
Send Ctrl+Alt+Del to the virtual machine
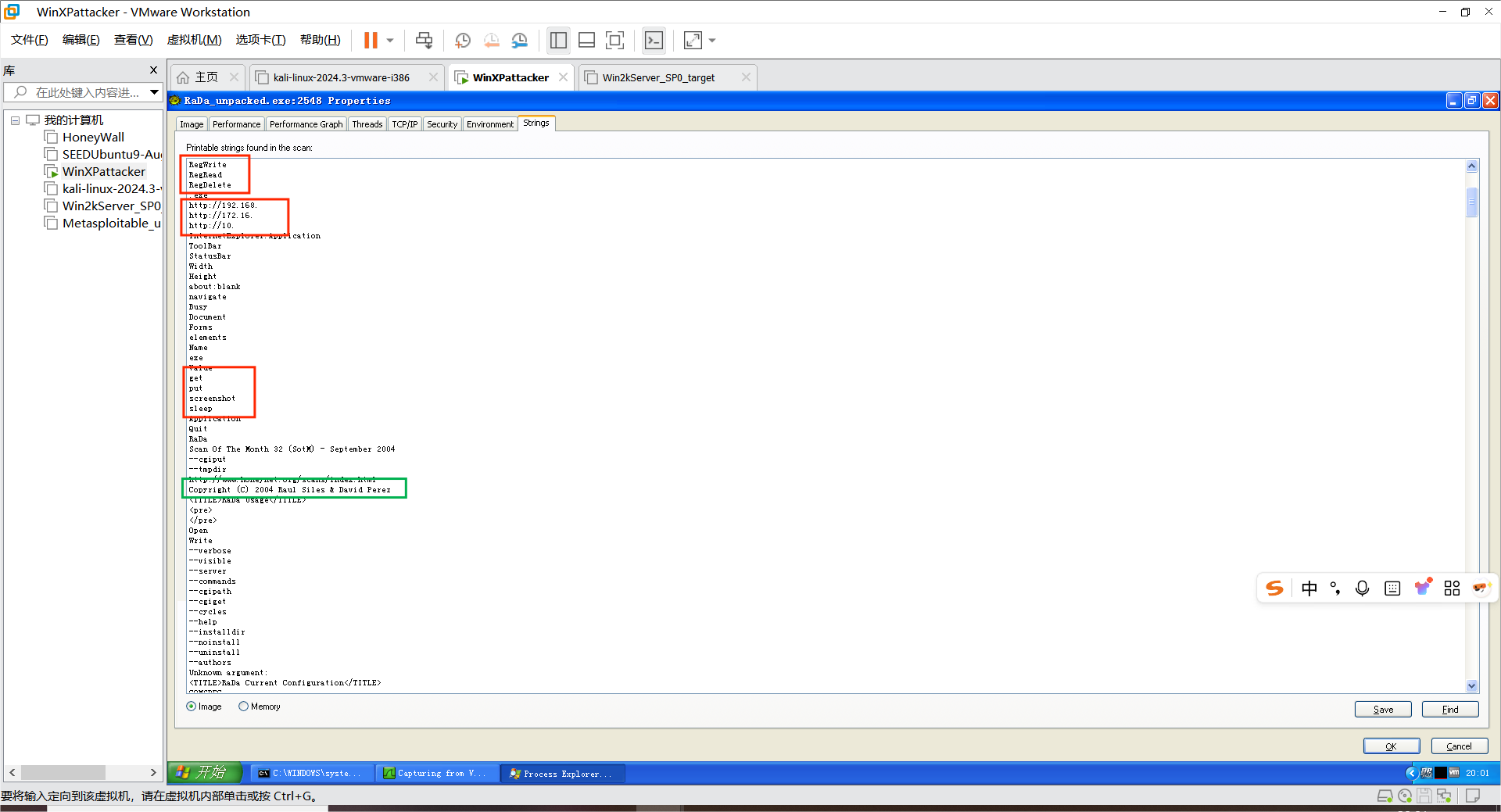tap(424, 41)
